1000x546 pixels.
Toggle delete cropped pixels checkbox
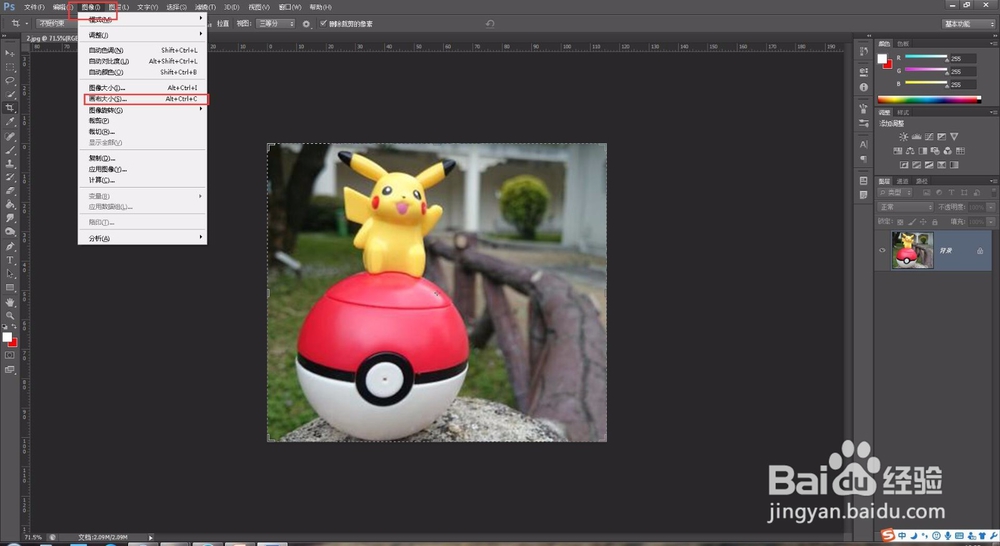pyautogui.click(x=323, y=24)
